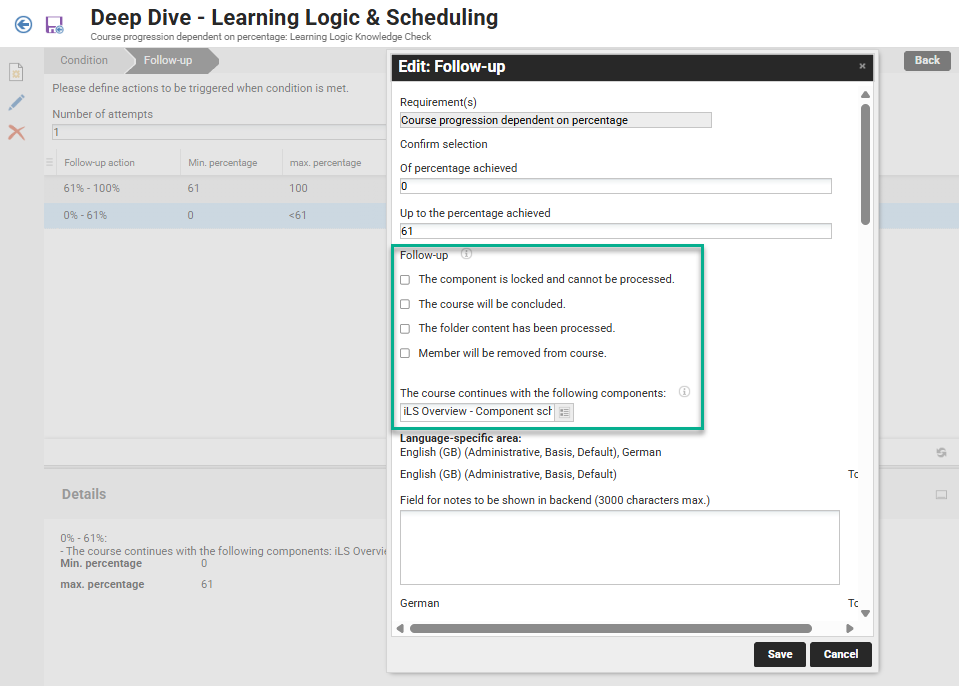Select the pencil edit icon
The width and height of the screenshot is (959, 686).
pyautogui.click(x=15, y=102)
